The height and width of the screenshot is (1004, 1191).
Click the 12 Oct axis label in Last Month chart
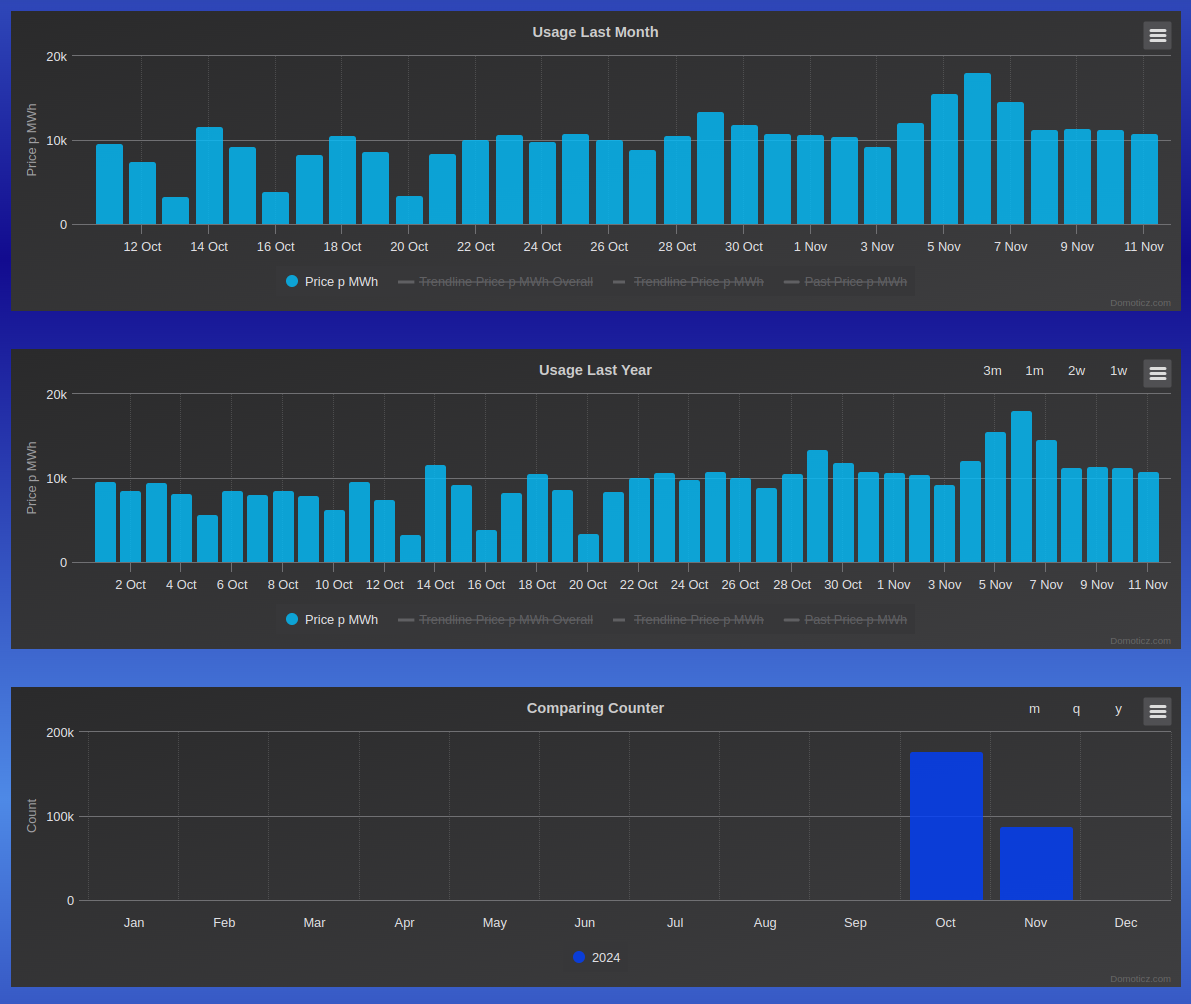[x=142, y=247]
